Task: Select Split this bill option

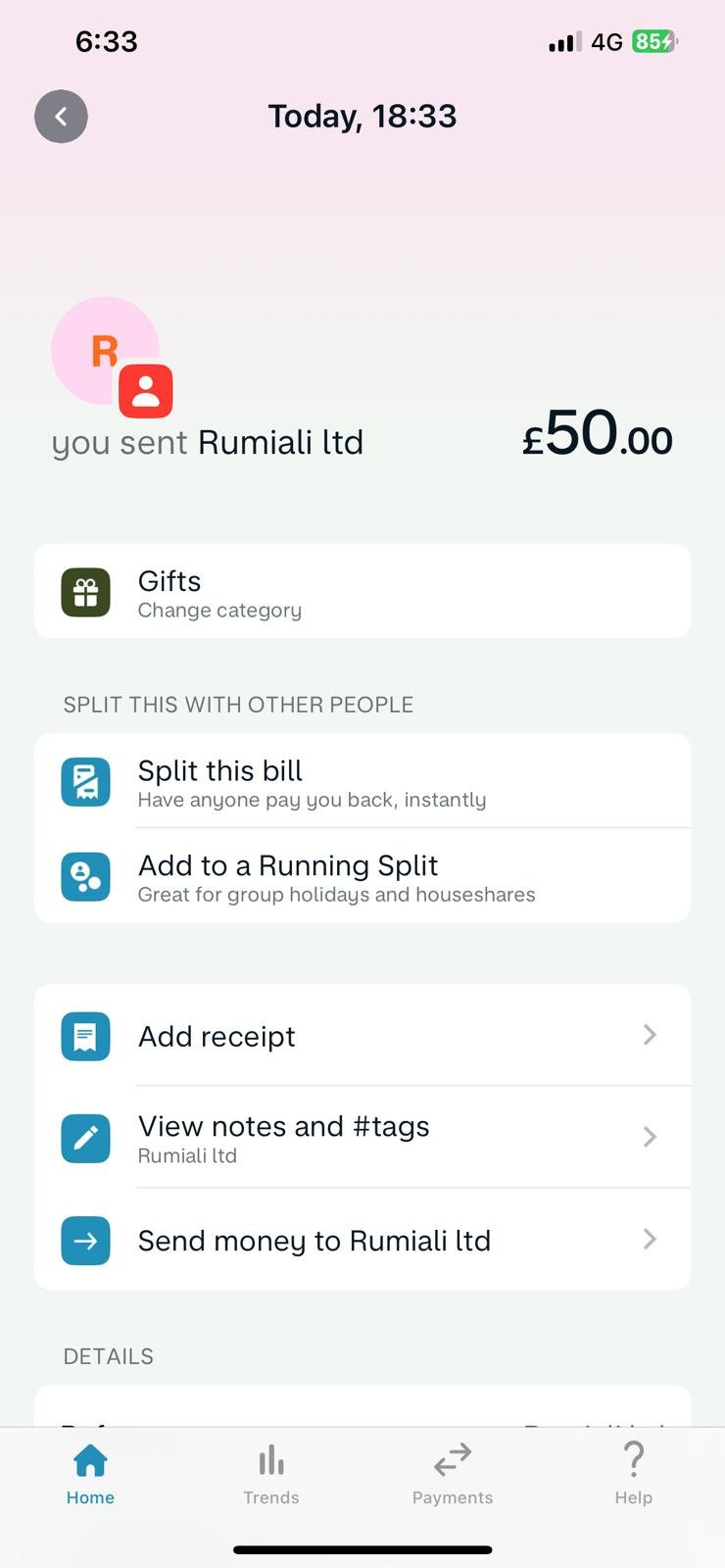Action: tap(314, 782)
